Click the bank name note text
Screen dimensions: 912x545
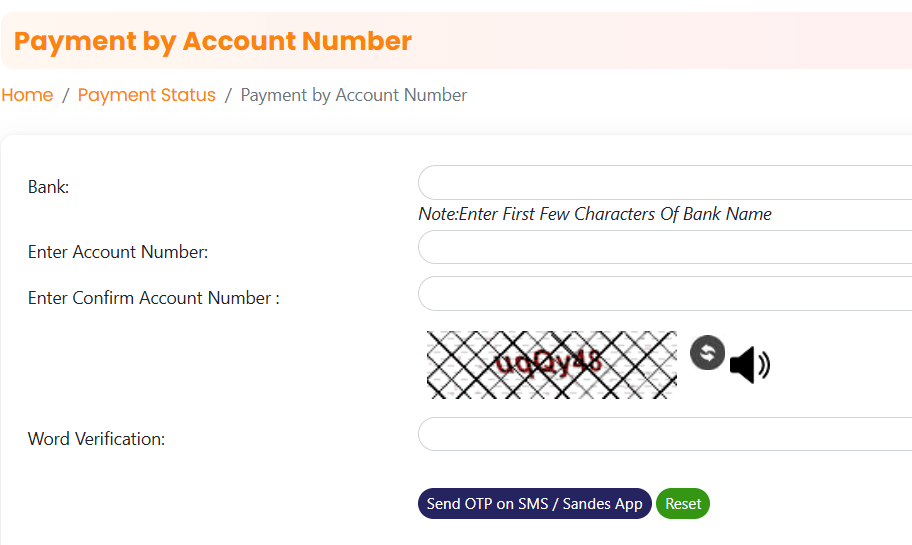(x=595, y=214)
